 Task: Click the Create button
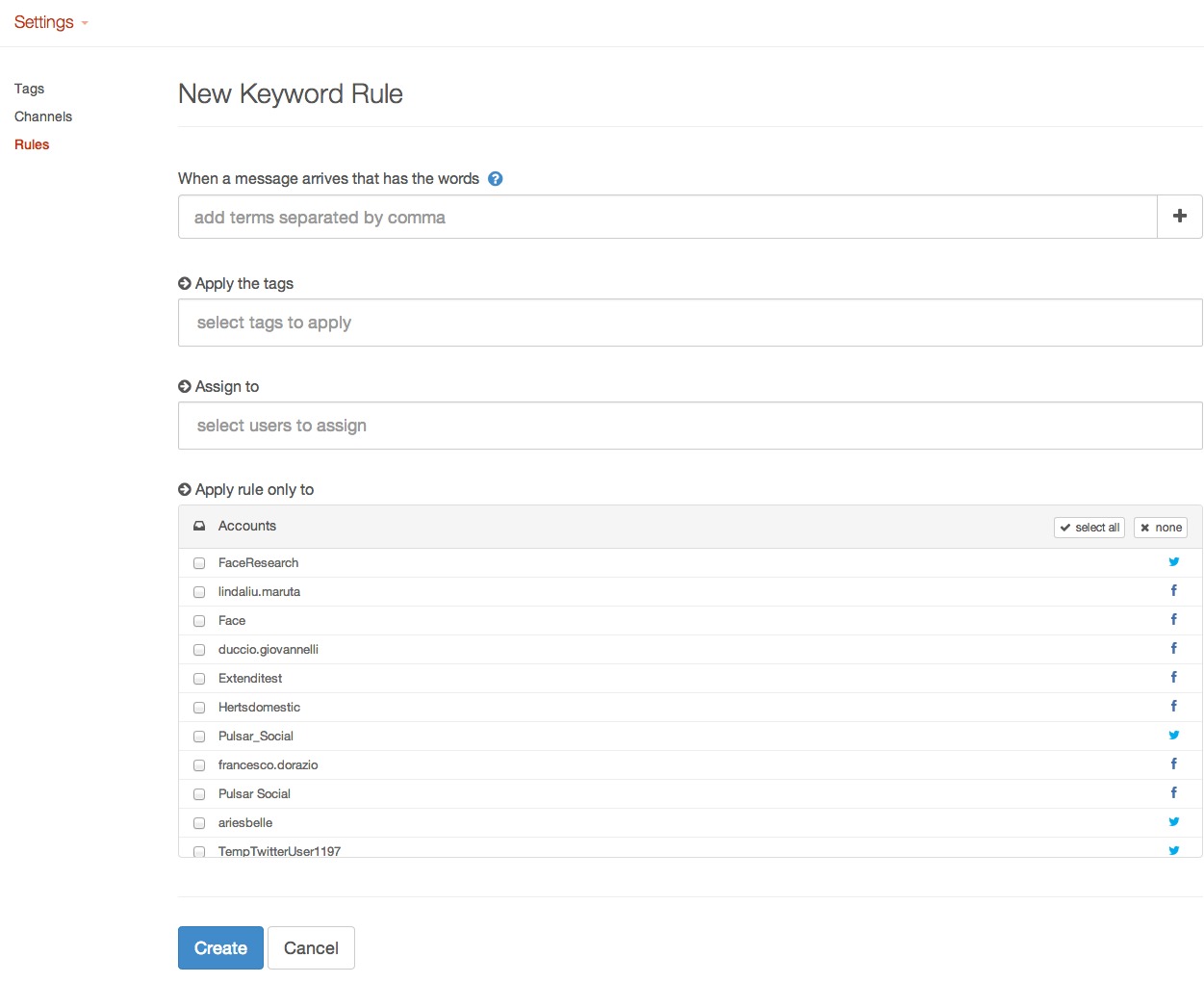coord(220,948)
